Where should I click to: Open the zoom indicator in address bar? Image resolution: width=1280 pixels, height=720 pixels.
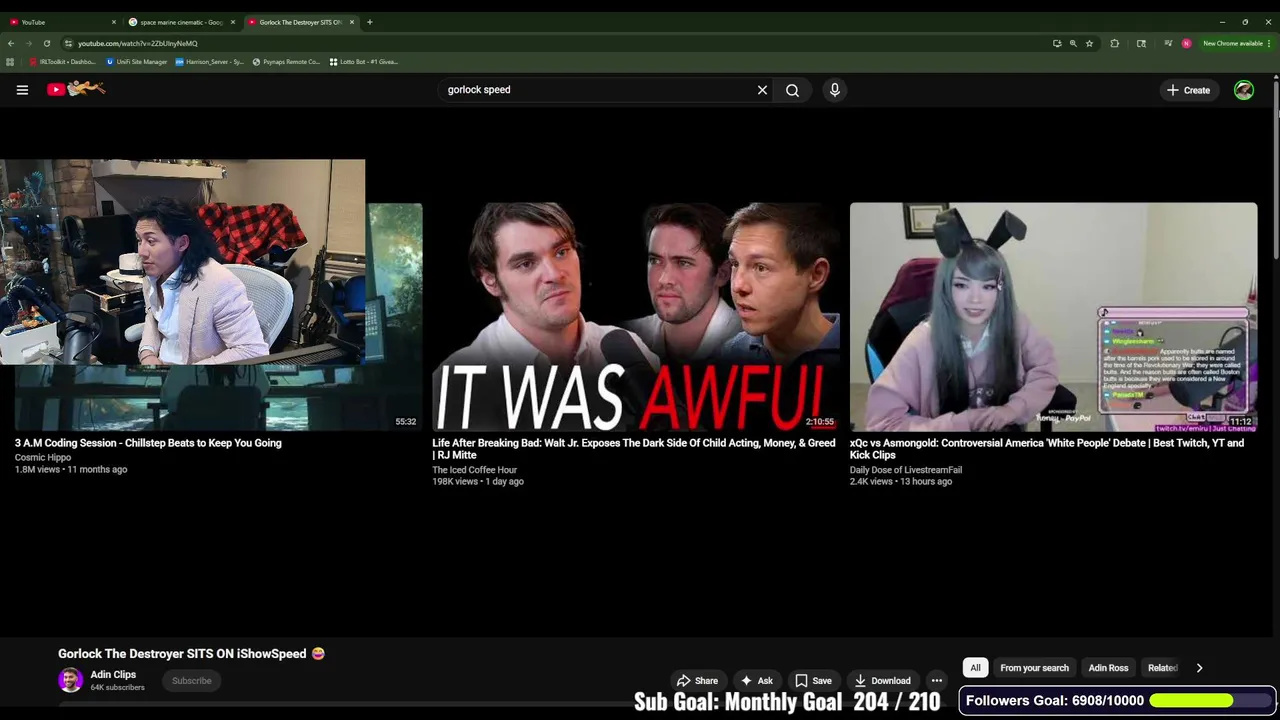[x=1073, y=43]
